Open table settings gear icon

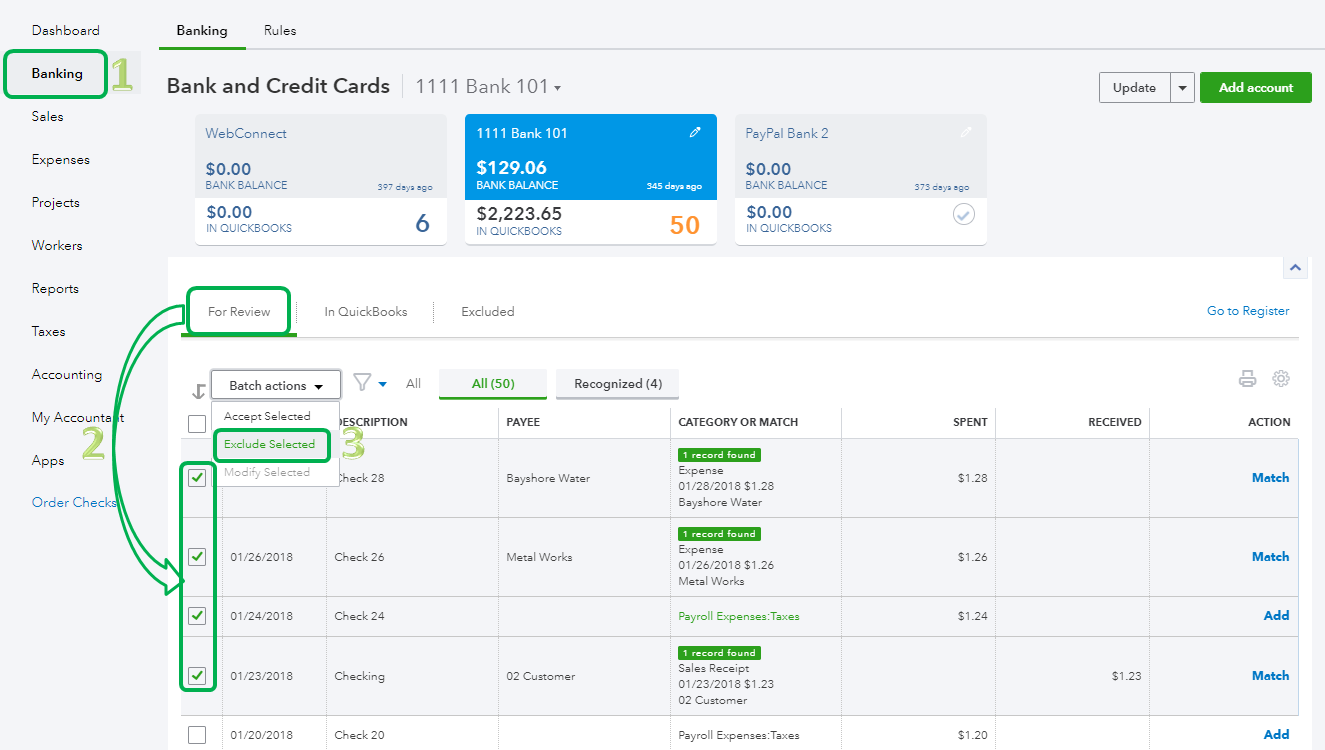(x=1280, y=379)
